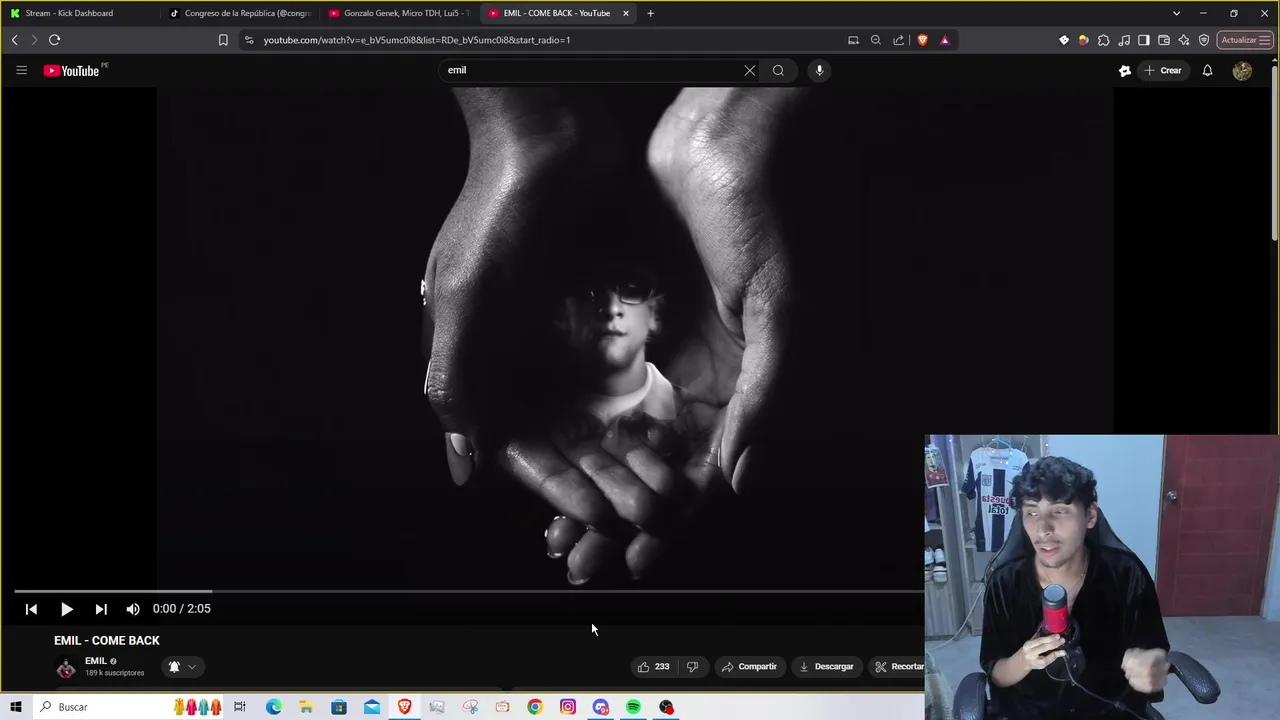Close the EMIL - COME BACK tab
Viewport: 1280px width, 720px height.
coord(626,13)
